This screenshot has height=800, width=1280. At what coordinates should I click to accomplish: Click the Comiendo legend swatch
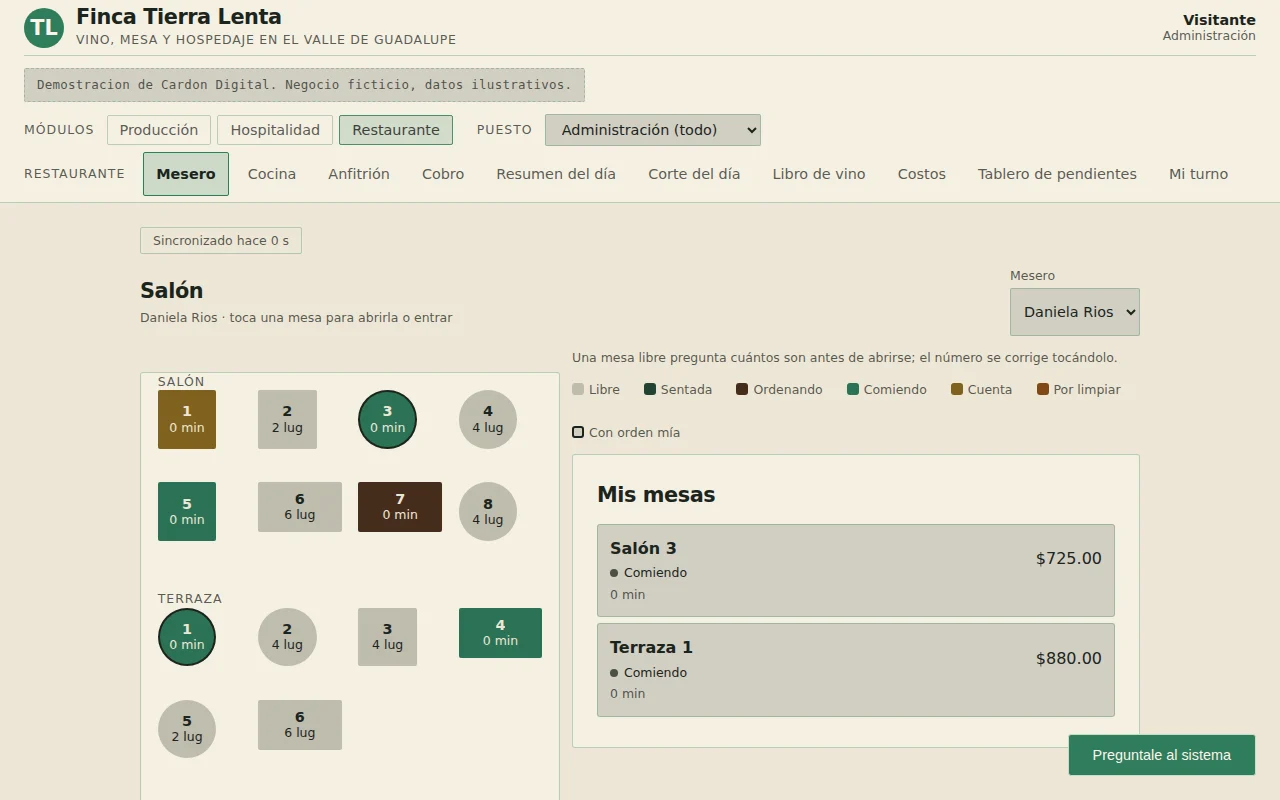click(853, 390)
